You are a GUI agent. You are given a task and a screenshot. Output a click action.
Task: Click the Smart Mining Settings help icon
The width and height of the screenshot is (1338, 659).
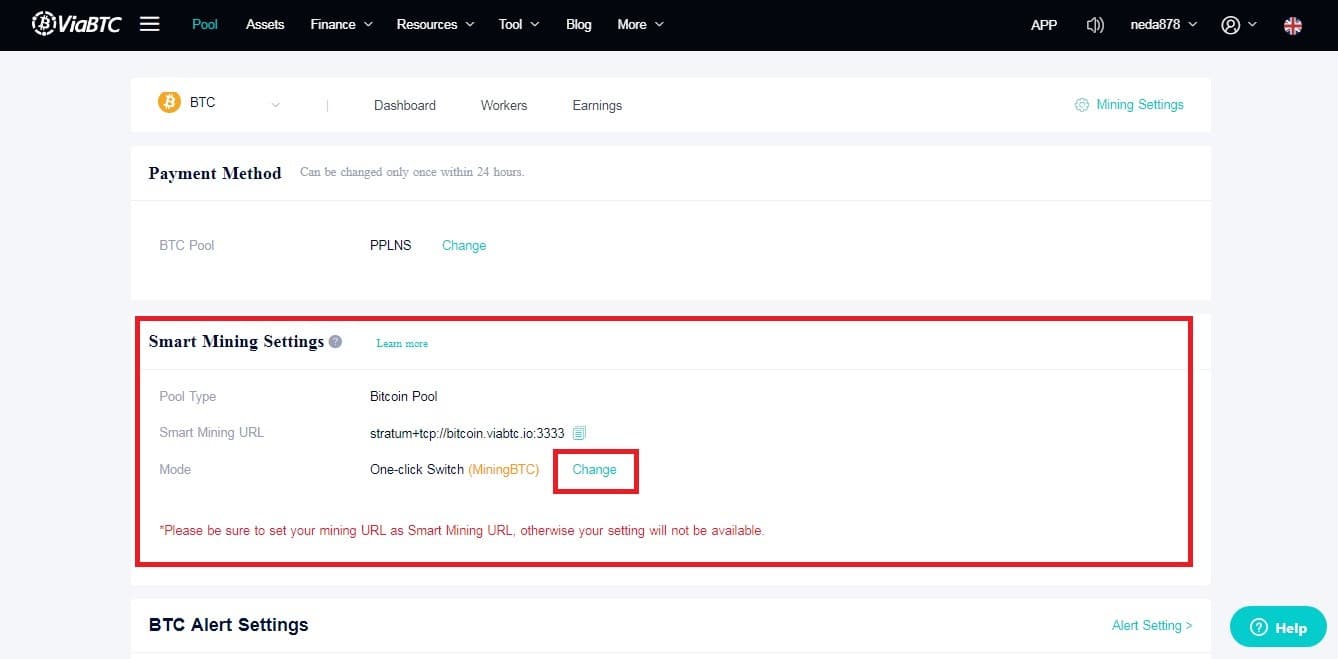click(335, 341)
